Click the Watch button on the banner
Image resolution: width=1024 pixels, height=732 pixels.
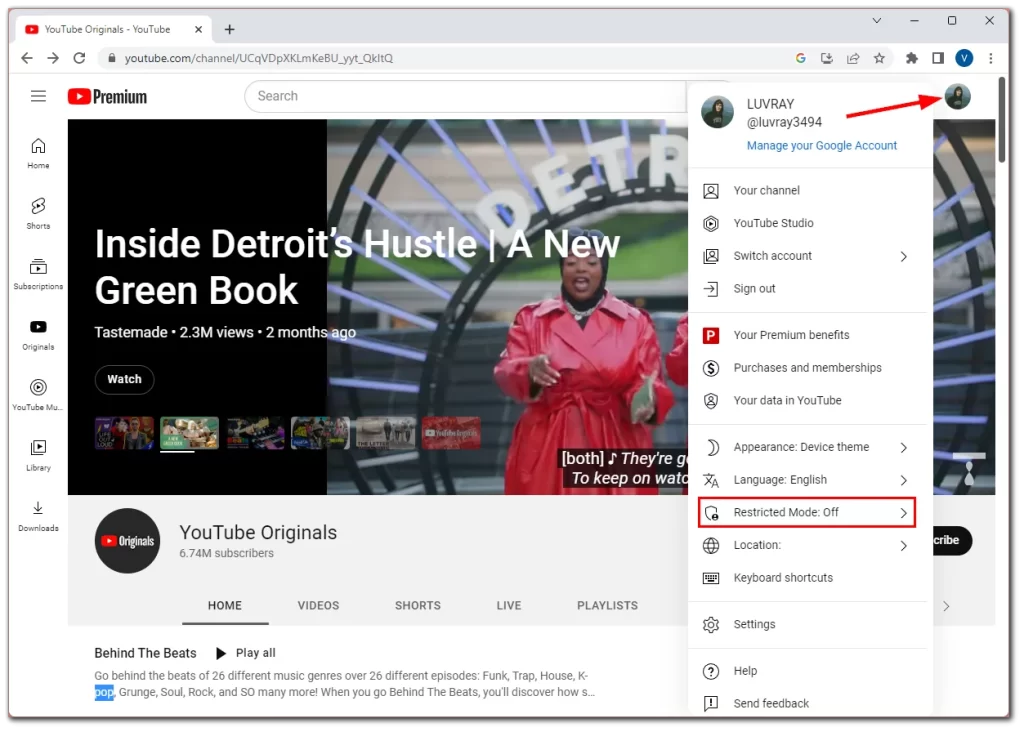coord(124,379)
